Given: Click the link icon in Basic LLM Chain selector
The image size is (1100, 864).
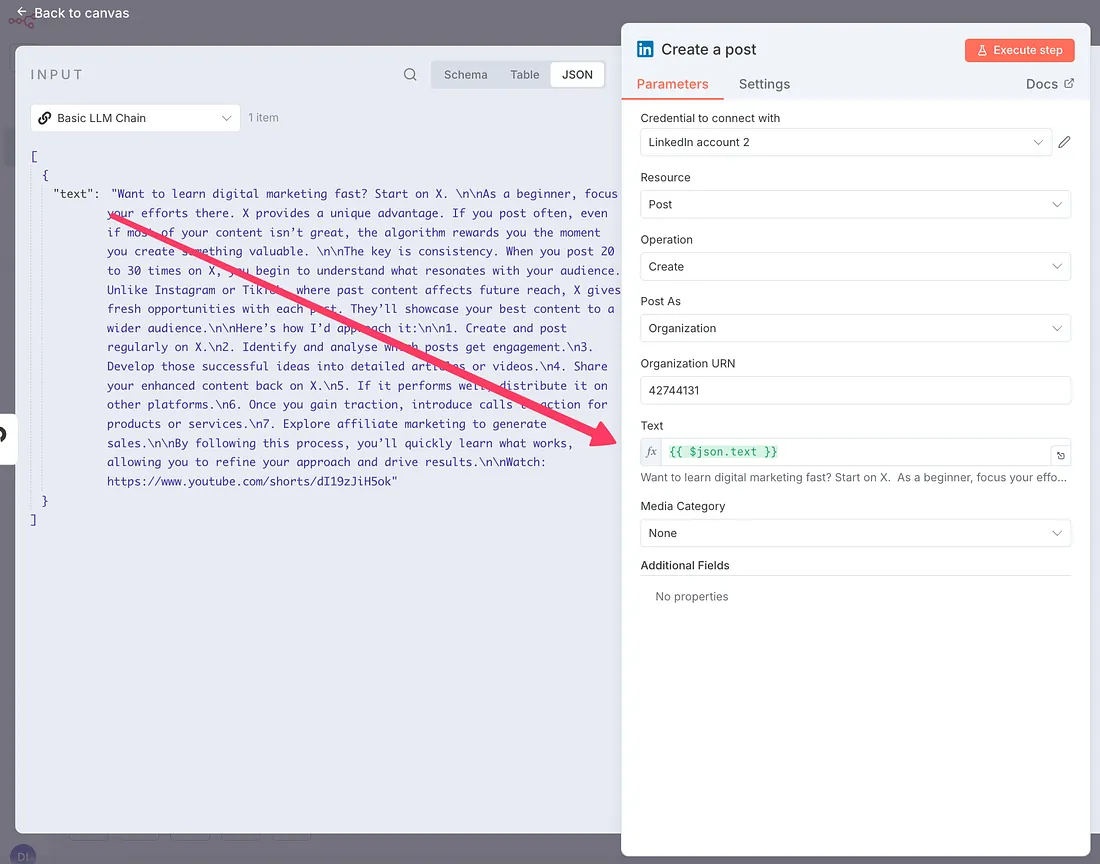Looking at the screenshot, I should point(44,118).
